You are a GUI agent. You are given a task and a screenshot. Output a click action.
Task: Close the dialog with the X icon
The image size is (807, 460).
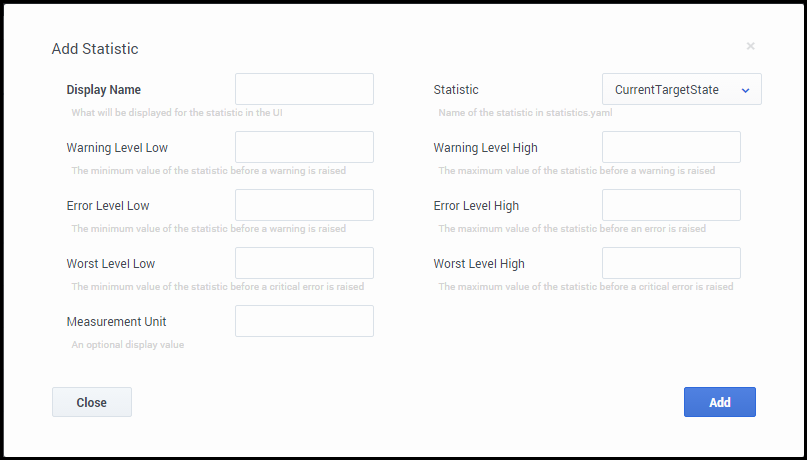(750, 46)
